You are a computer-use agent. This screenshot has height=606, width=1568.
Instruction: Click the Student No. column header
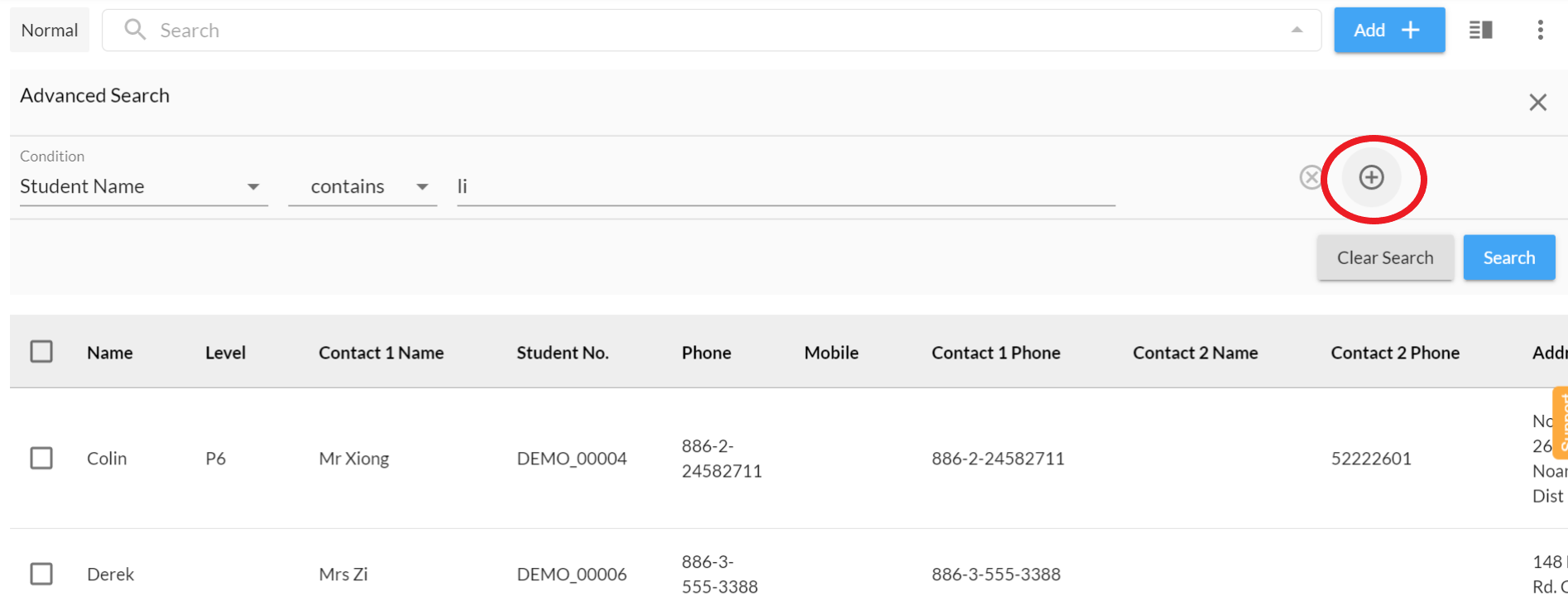point(562,353)
